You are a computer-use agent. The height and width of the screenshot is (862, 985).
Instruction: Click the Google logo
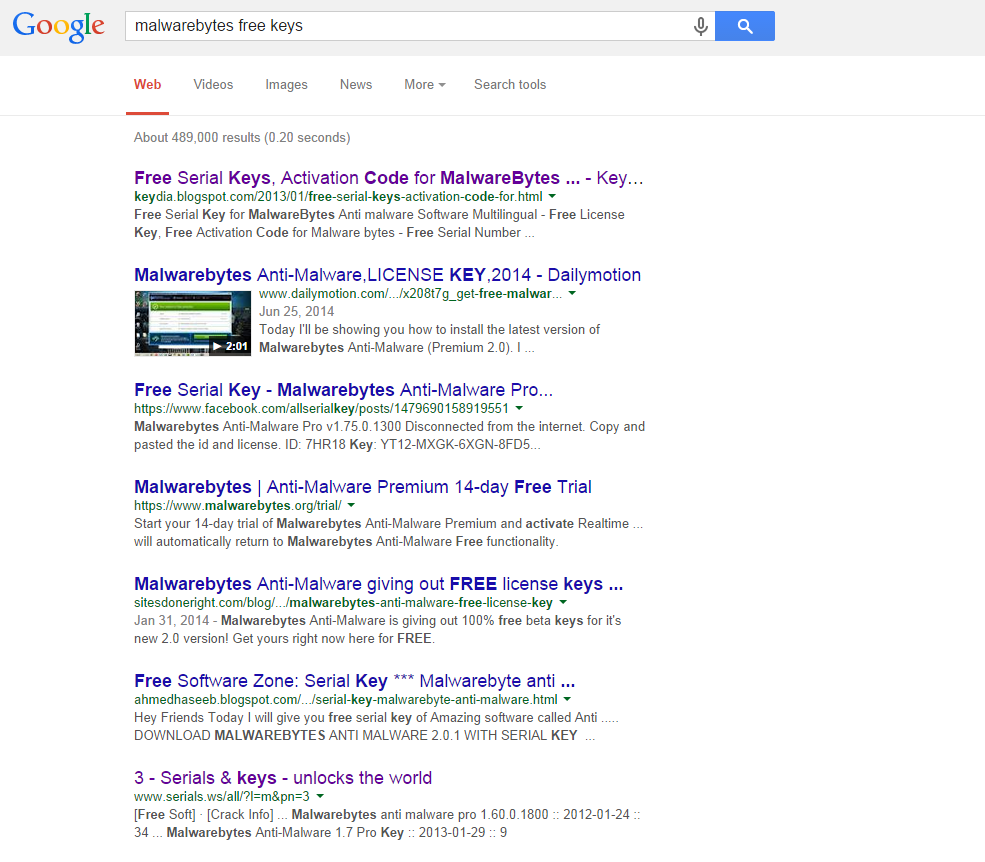[x=58, y=26]
